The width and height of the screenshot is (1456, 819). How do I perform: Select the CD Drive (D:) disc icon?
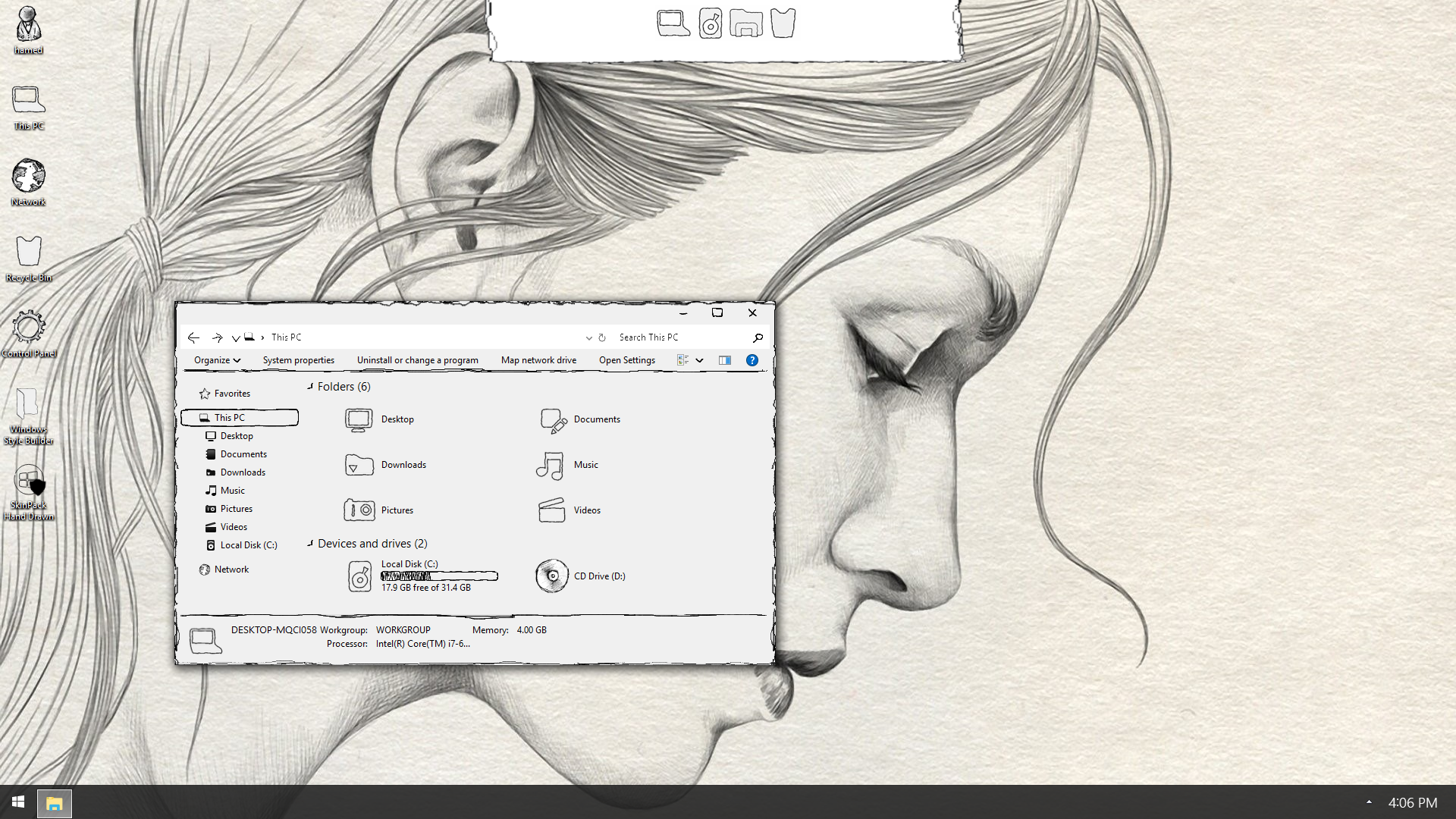pos(552,576)
